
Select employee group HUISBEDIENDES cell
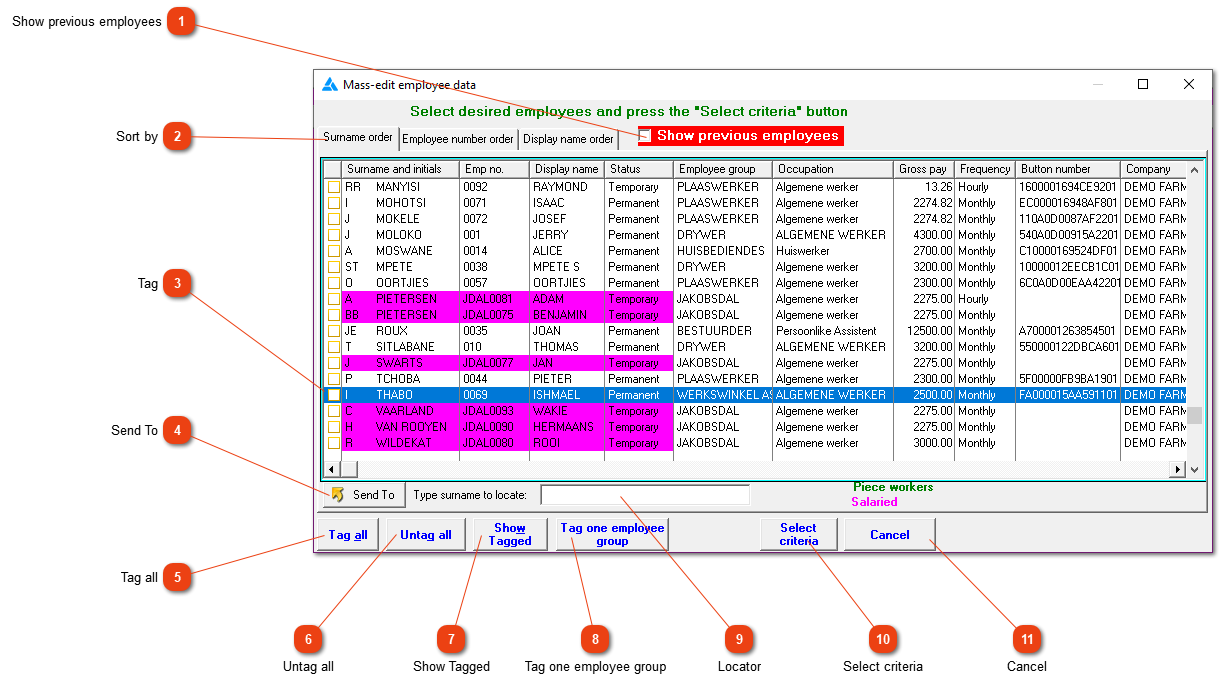point(722,251)
